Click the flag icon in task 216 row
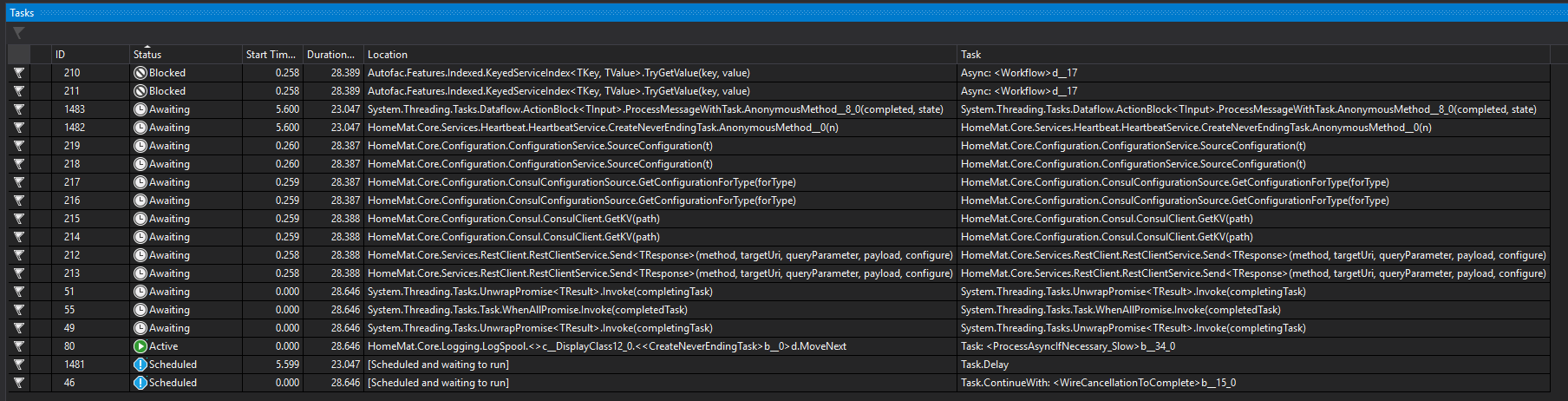This screenshot has width=1568, height=401. [x=19, y=200]
